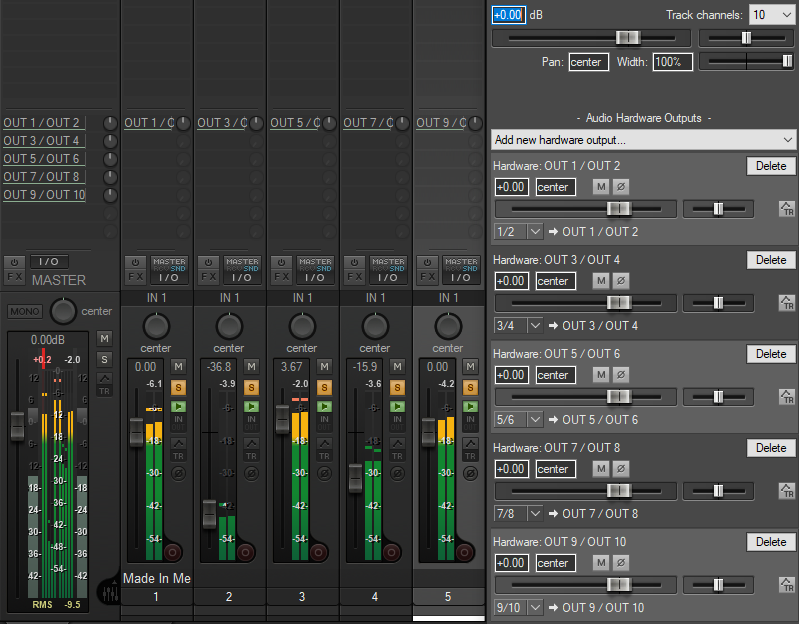Arm track 1 for recording
The image size is (799, 624).
[x=172, y=552]
